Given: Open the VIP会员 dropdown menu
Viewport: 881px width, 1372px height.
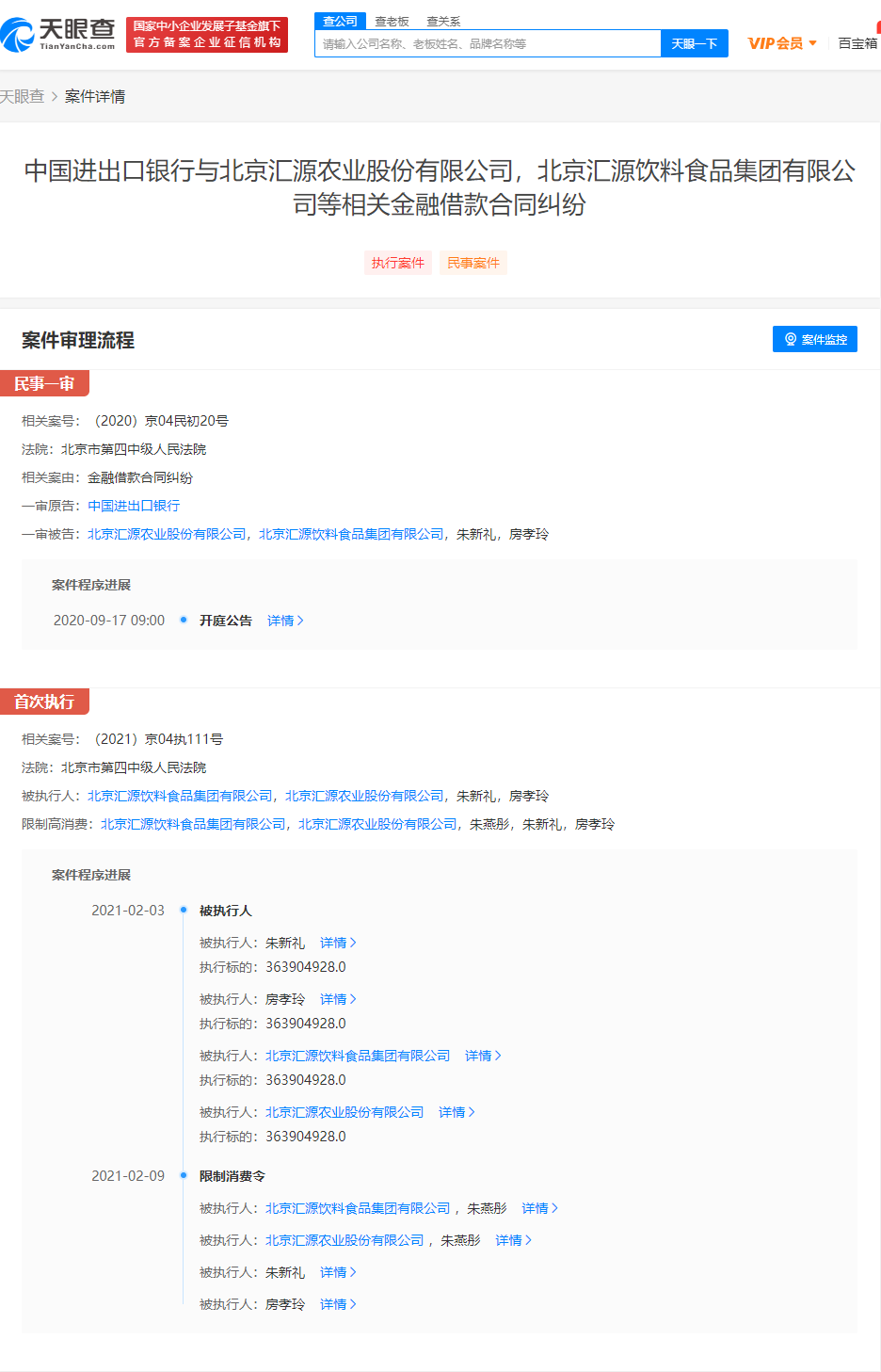Looking at the screenshot, I should click(782, 43).
